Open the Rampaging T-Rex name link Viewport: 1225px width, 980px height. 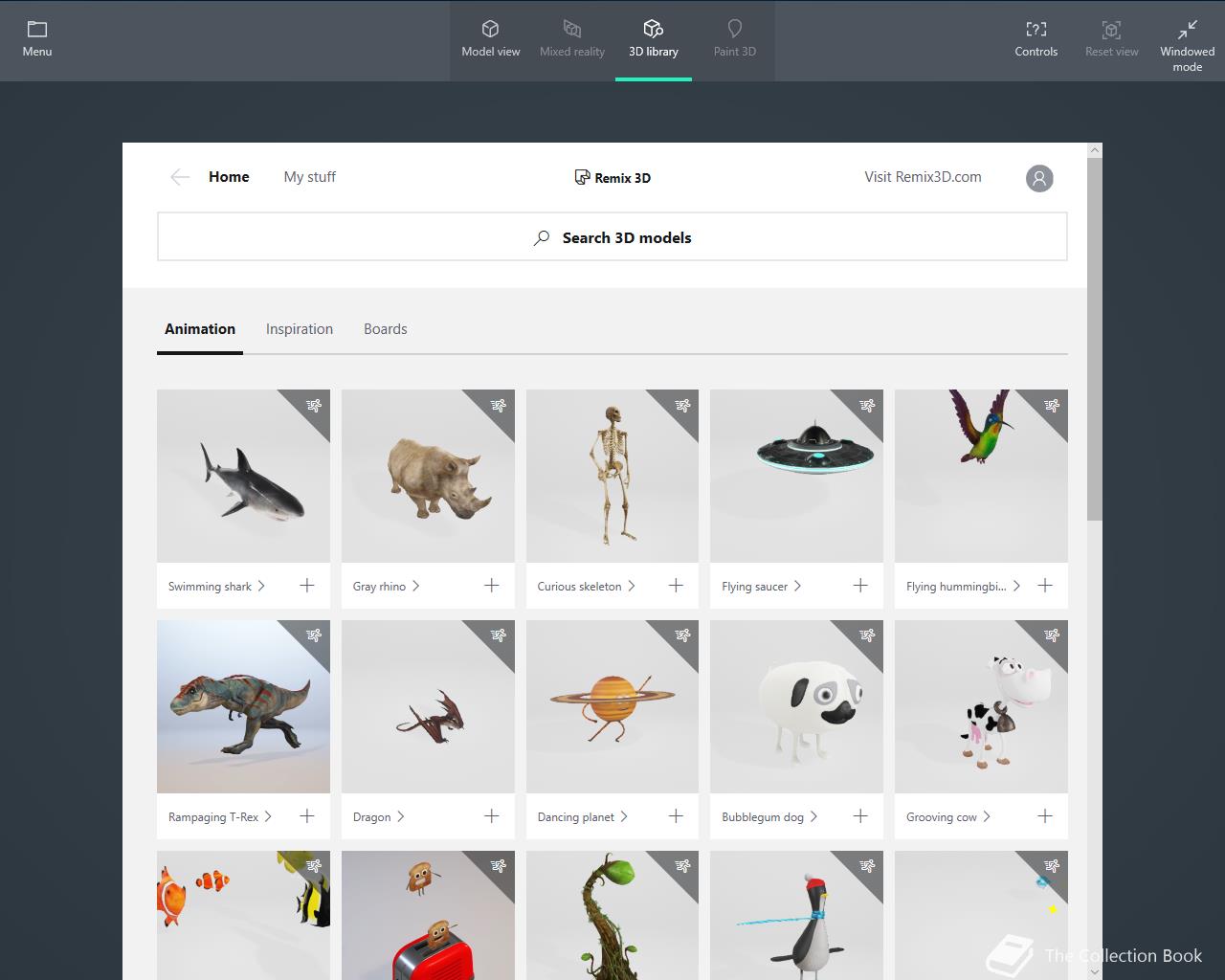tap(213, 817)
